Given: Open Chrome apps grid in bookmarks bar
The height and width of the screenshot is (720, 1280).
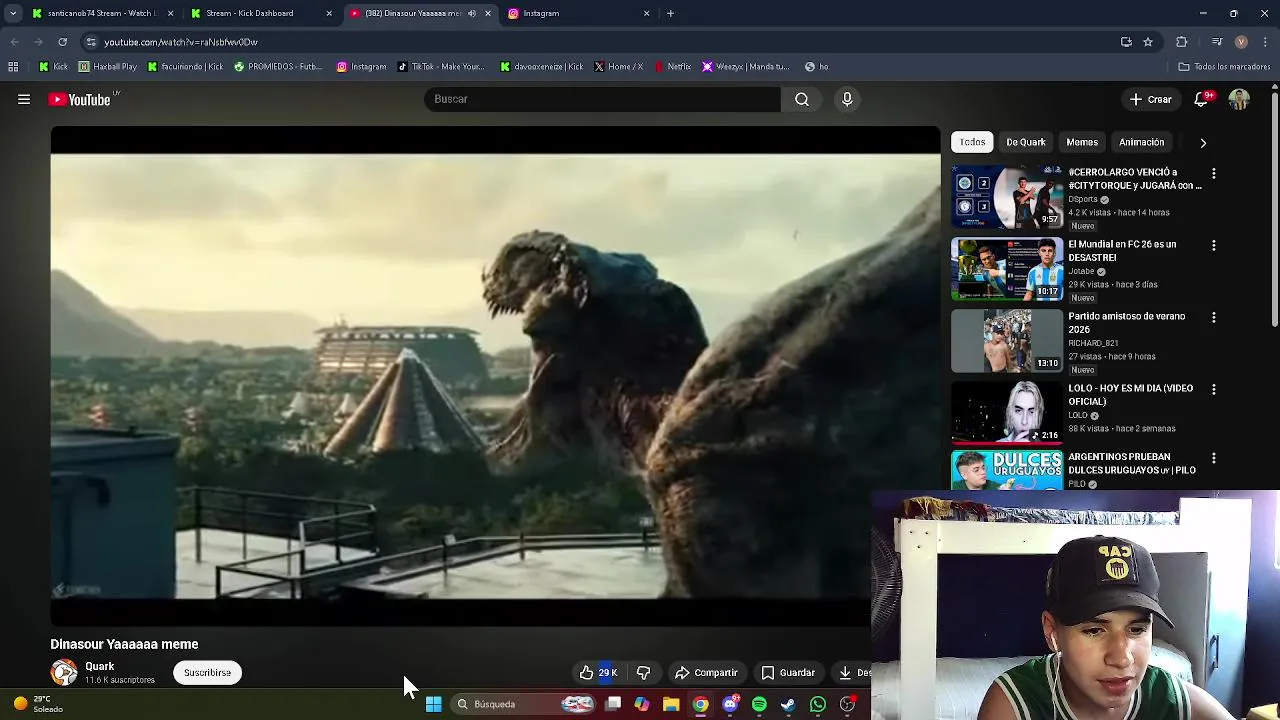Looking at the screenshot, I should [13, 67].
